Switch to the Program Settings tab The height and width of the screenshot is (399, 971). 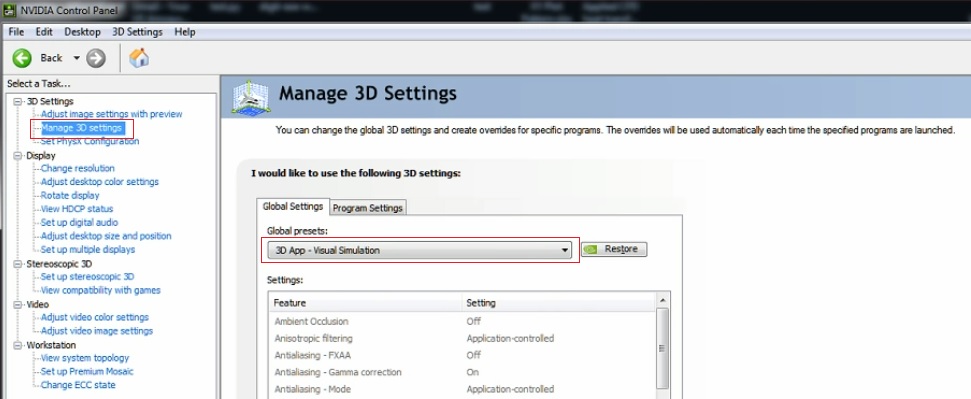368,208
